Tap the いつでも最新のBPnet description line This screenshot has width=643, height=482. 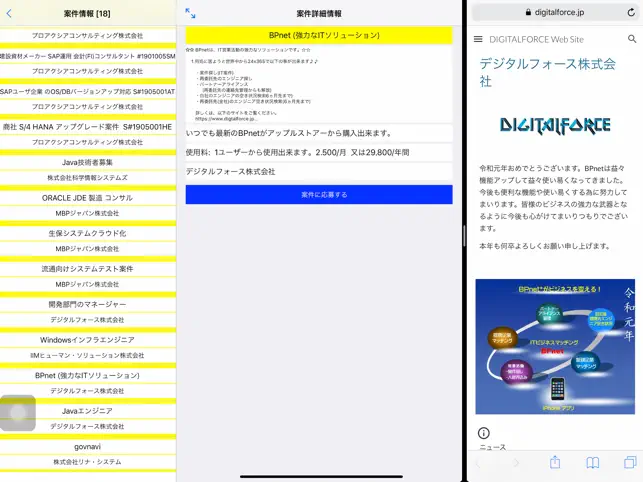[x=319, y=133]
